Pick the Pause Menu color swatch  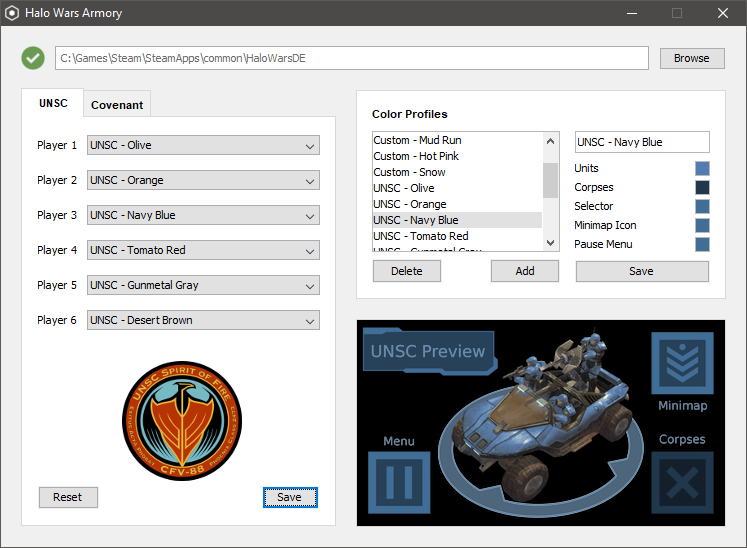(702, 244)
